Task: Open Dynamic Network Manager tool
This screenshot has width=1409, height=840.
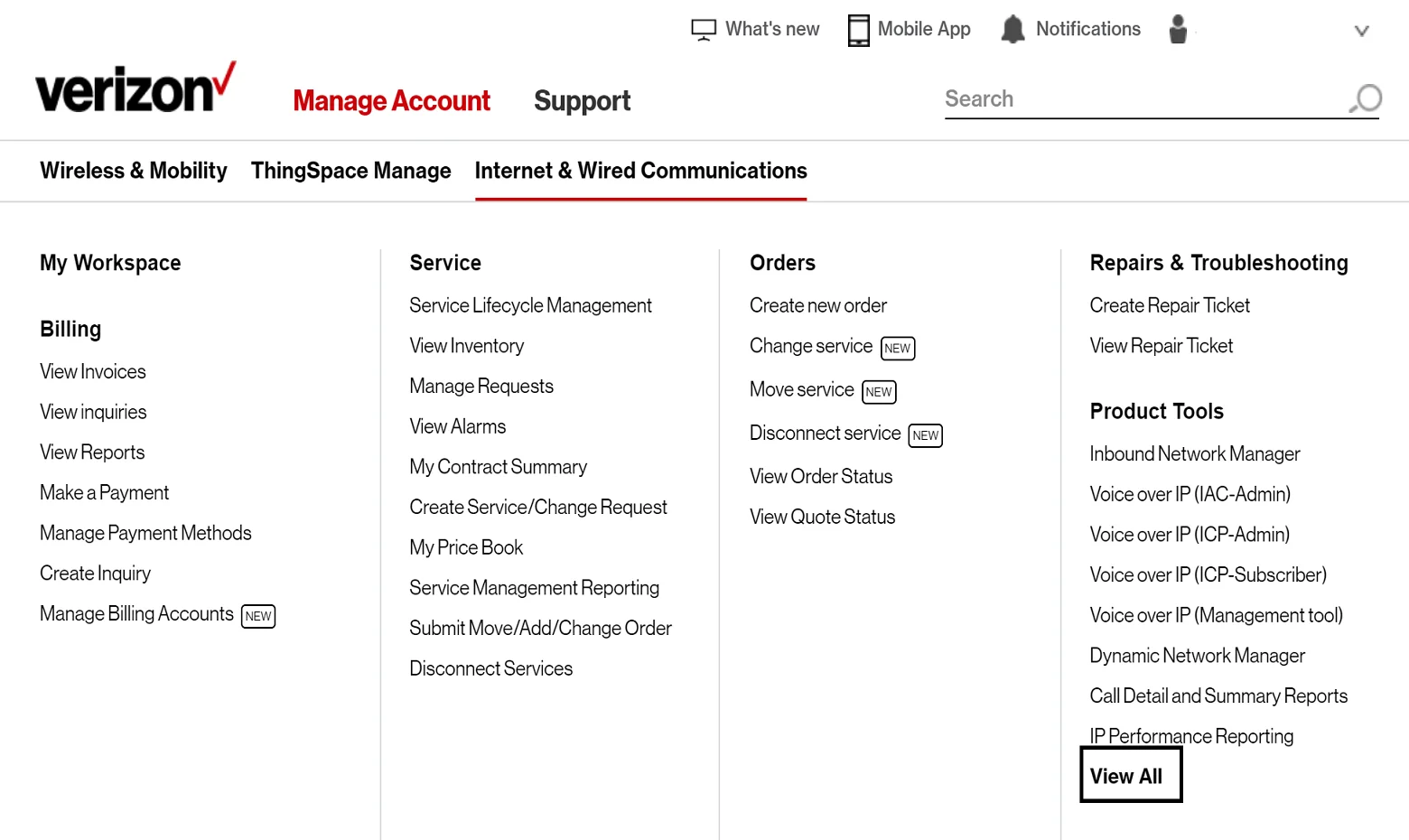Action: coord(1197,656)
